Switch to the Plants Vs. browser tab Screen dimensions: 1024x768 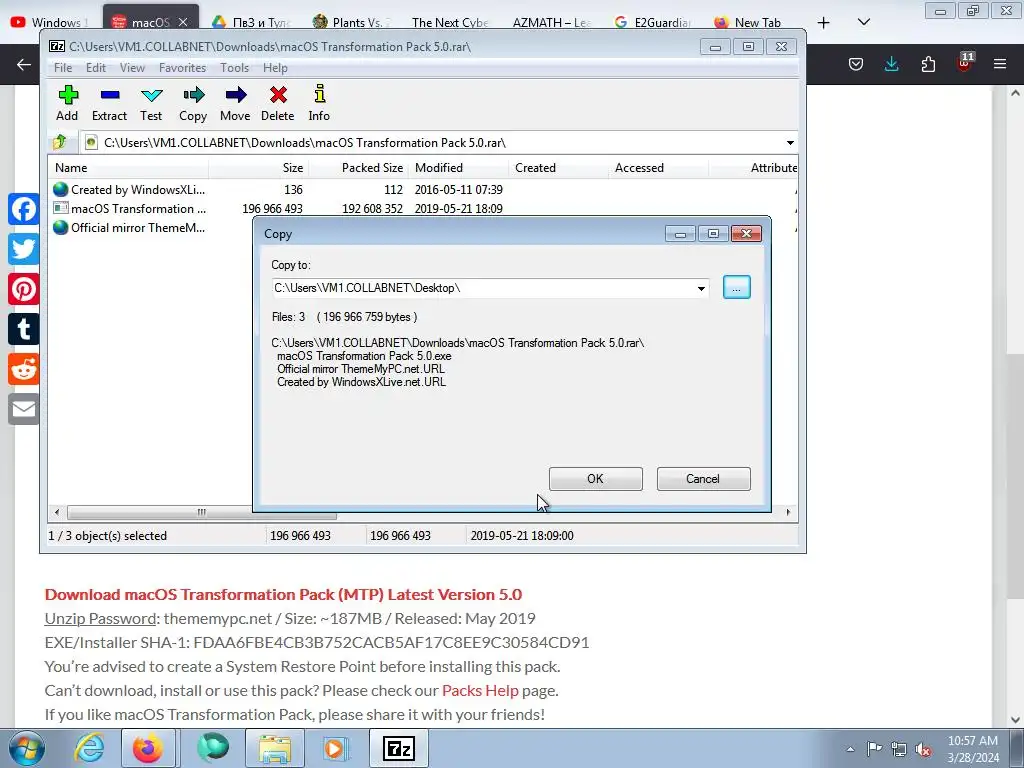351,22
